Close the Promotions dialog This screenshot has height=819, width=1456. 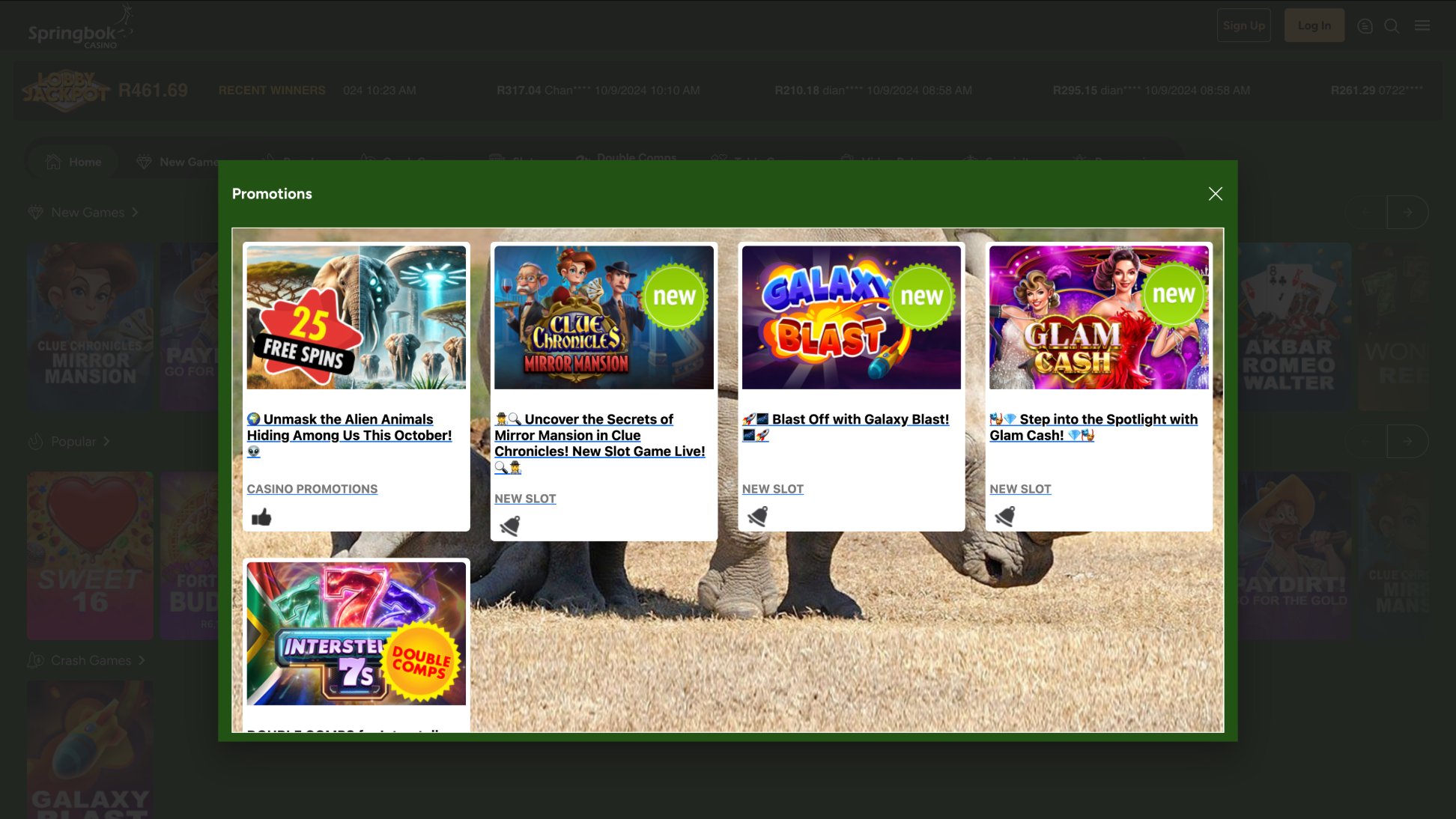click(1215, 194)
